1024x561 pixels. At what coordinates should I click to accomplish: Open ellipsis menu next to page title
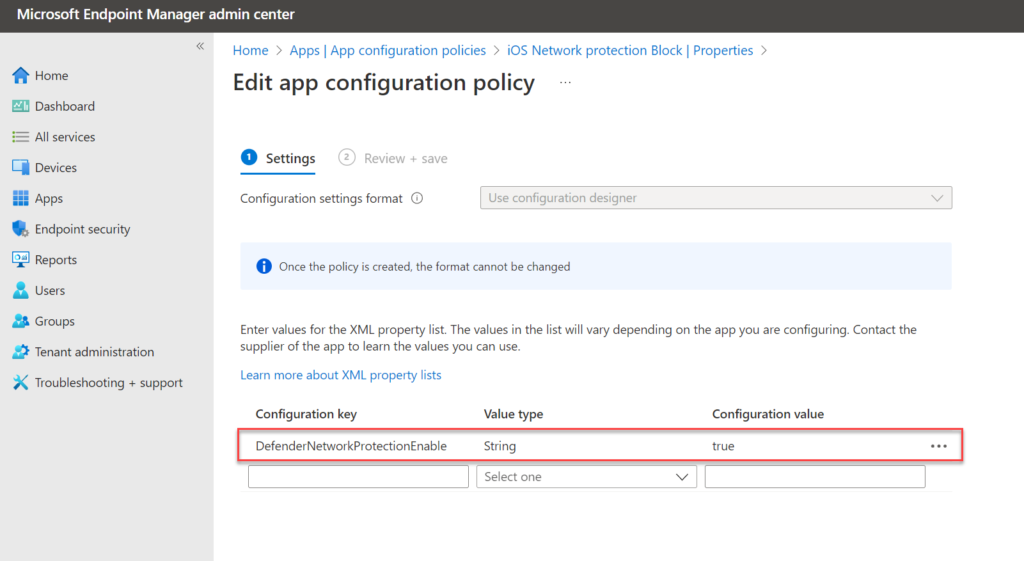point(565,82)
